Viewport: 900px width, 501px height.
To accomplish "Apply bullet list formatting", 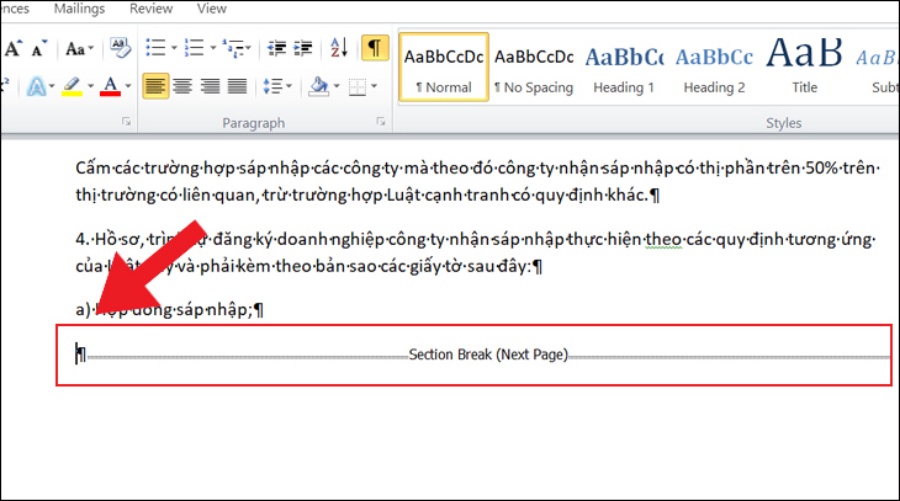I will 155,48.
